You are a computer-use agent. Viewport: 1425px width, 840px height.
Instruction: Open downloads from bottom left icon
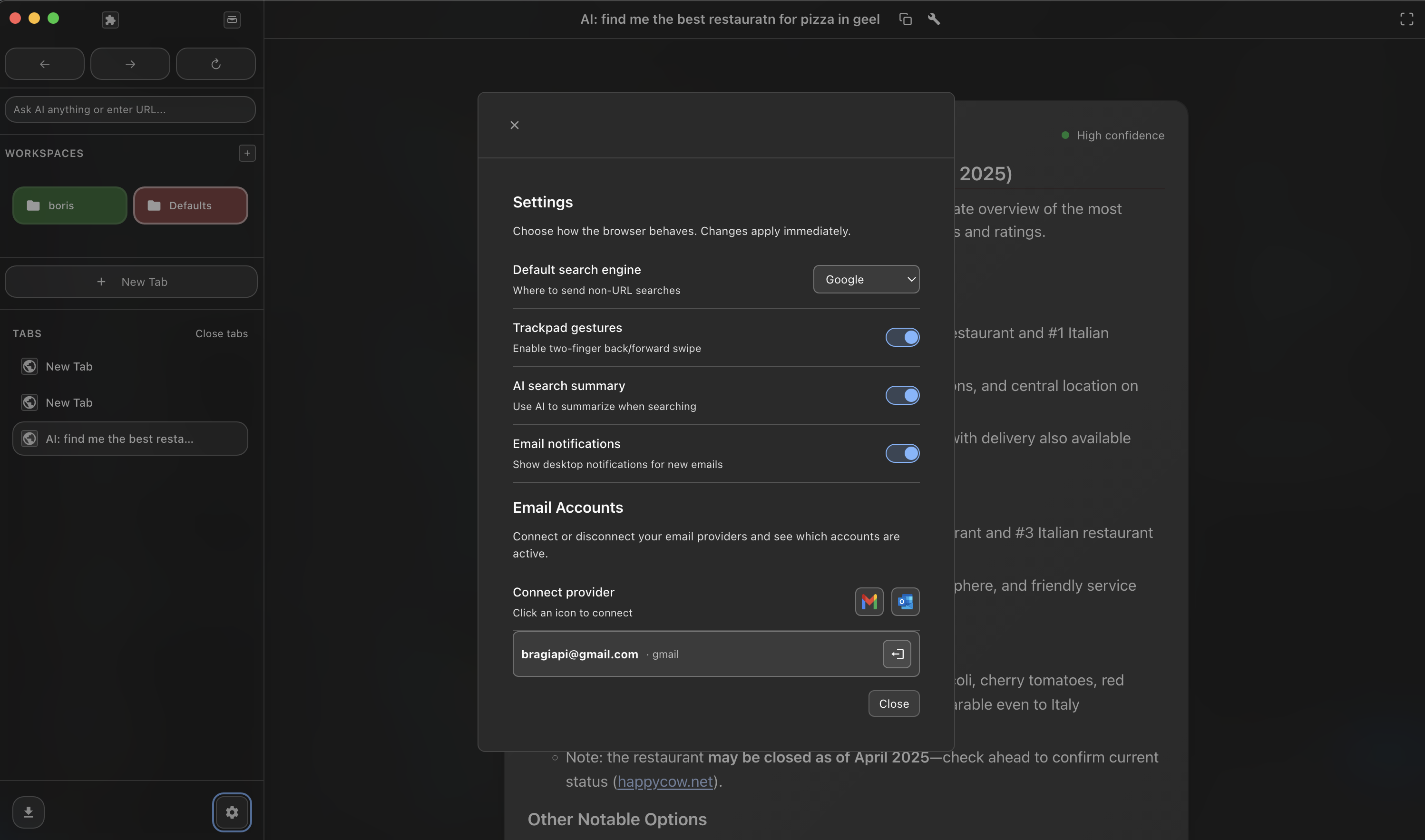click(28, 811)
